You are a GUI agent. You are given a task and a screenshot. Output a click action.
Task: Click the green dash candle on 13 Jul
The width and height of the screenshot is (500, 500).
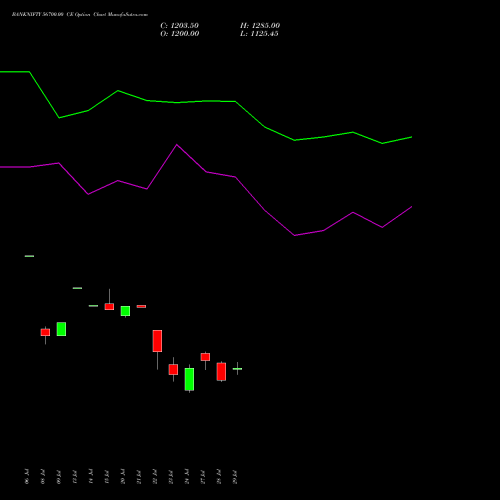[77, 288]
